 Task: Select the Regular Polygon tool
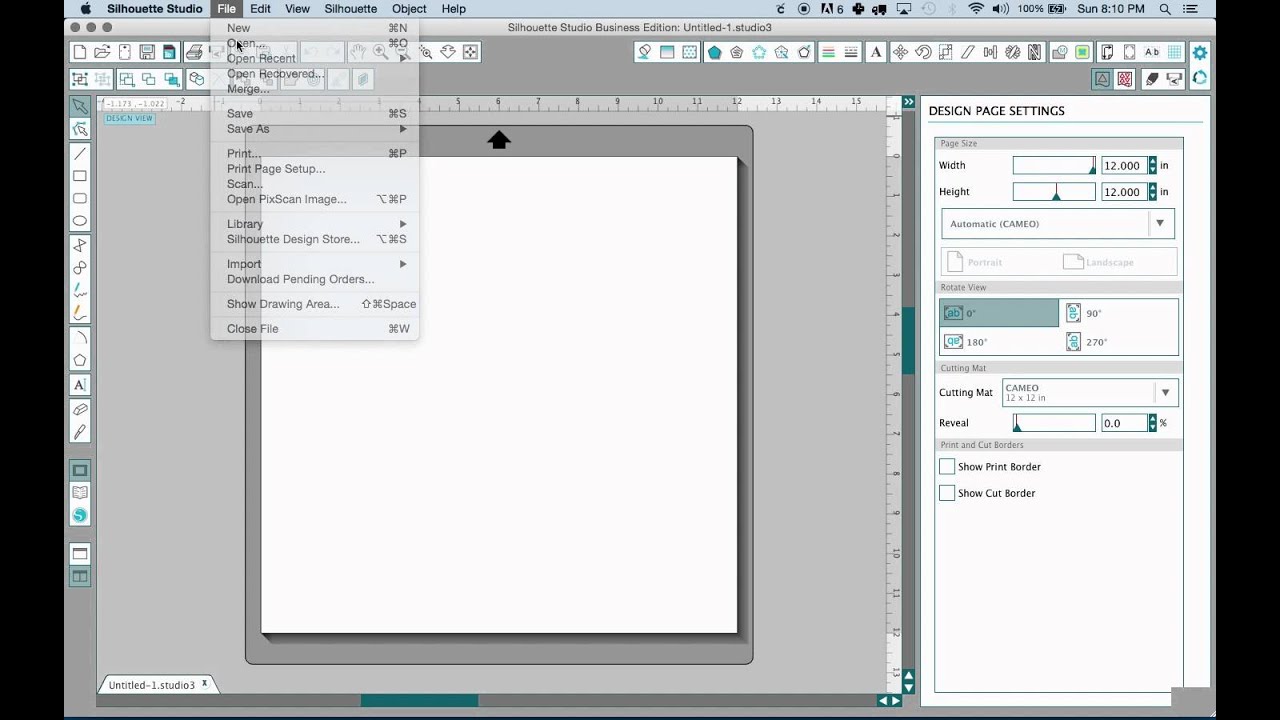click(80, 361)
